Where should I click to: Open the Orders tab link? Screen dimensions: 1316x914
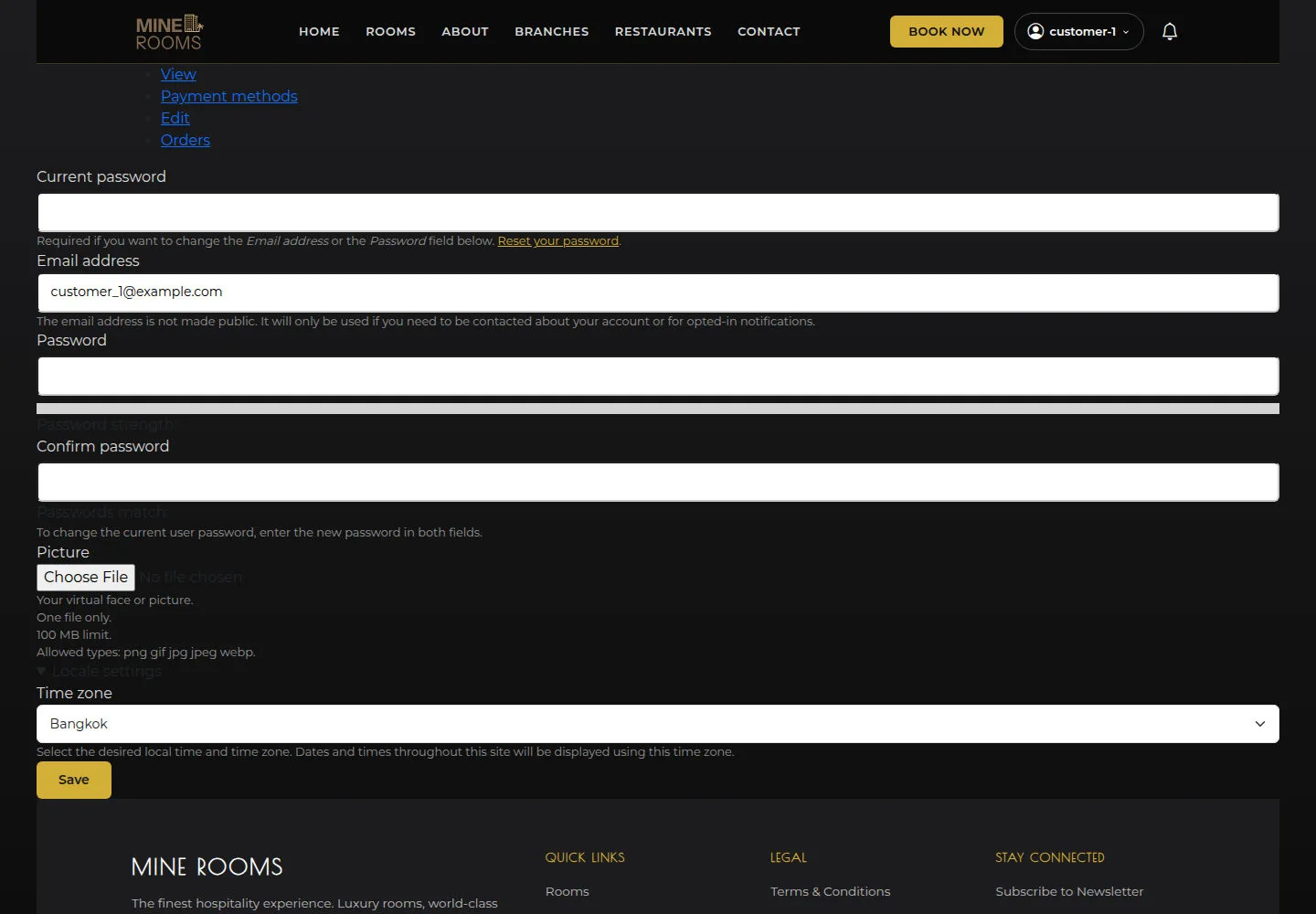click(186, 141)
